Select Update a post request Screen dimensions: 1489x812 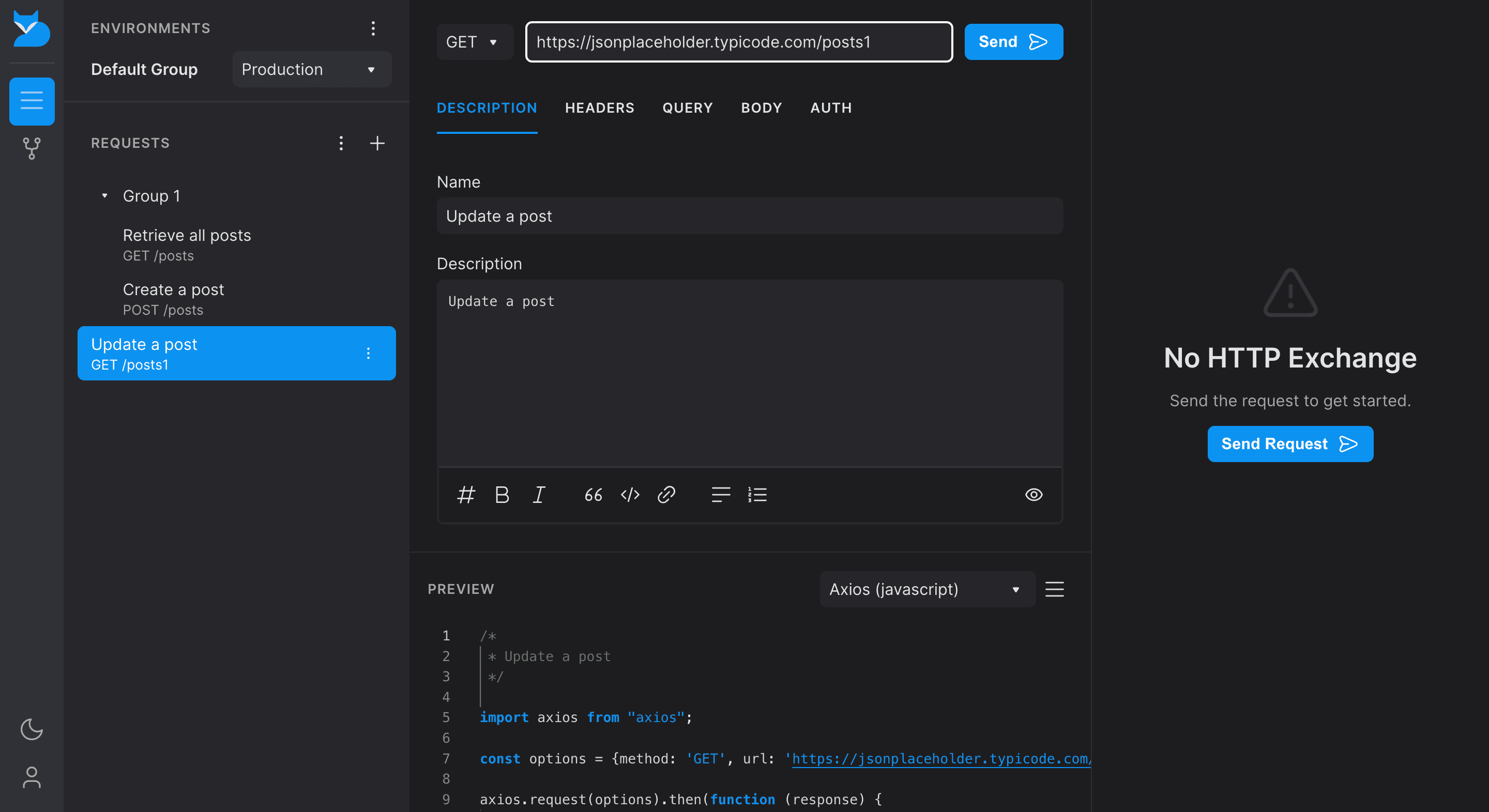tap(236, 353)
